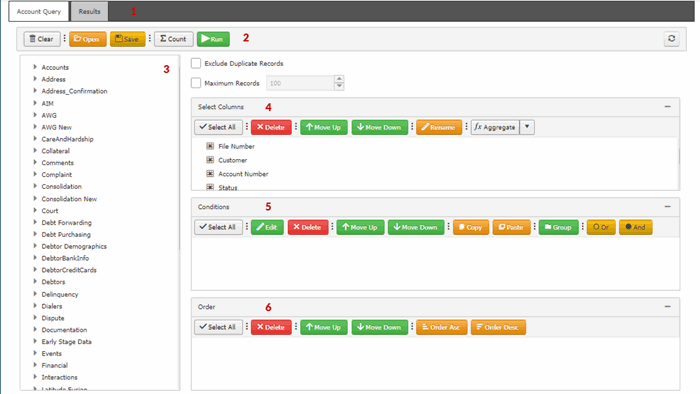Move Up condition in Conditions panel
The image size is (700, 394).
(x=360, y=227)
